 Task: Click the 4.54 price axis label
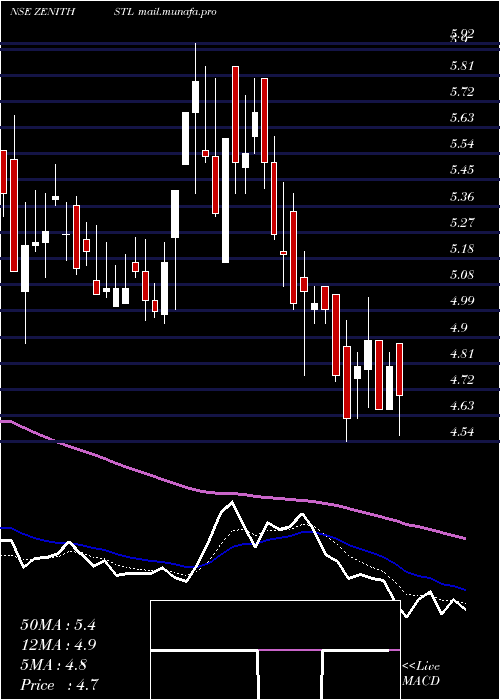point(462,432)
